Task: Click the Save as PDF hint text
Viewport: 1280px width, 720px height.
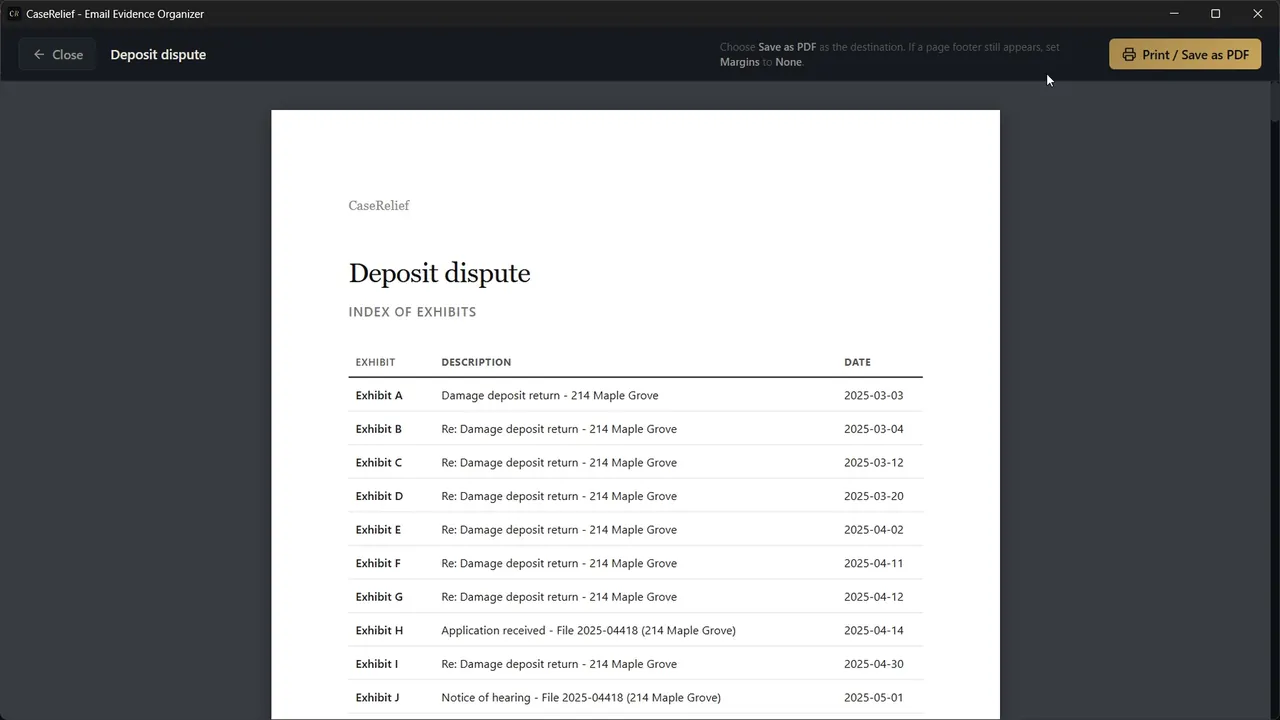Action: click(x=890, y=55)
